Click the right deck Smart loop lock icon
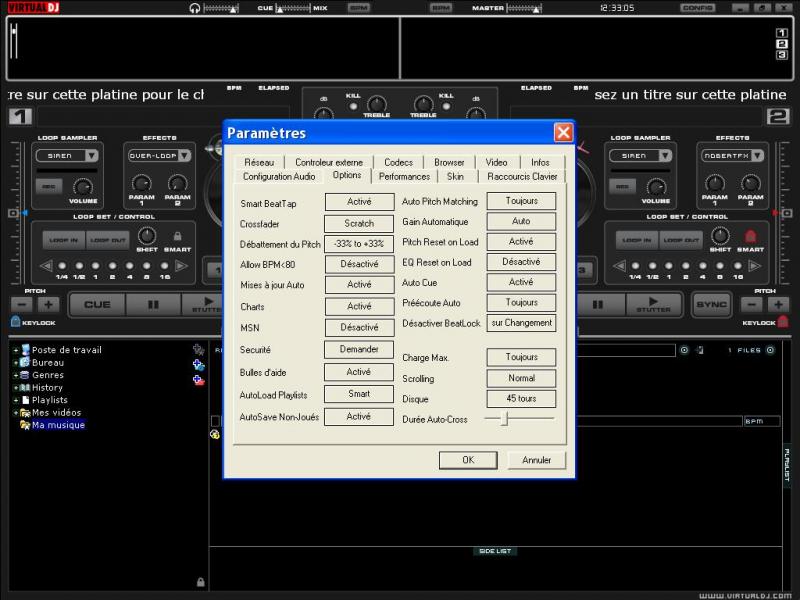This screenshot has height=600, width=800. [750, 237]
